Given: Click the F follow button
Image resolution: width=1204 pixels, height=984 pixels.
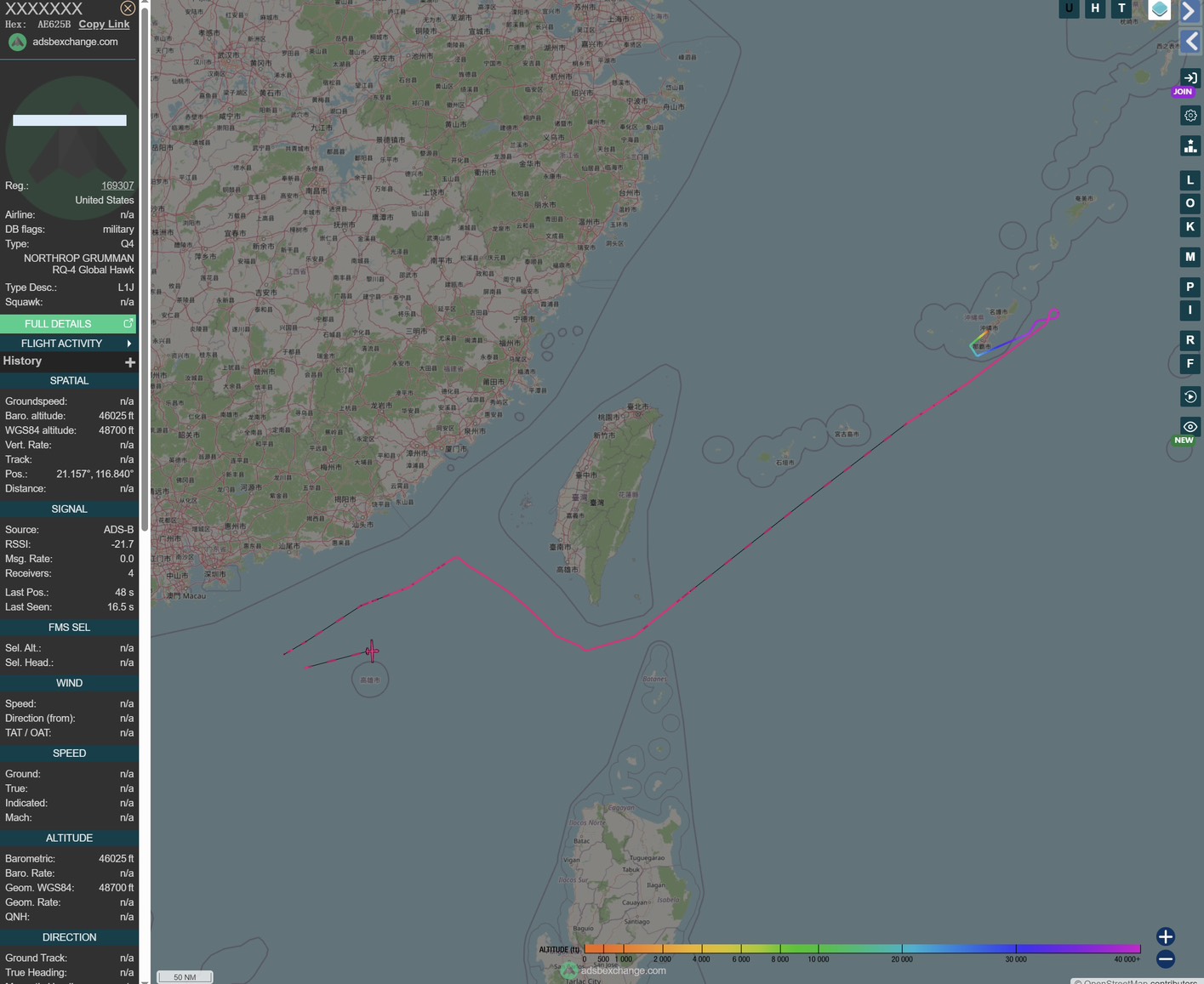Looking at the screenshot, I should (1190, 364).
